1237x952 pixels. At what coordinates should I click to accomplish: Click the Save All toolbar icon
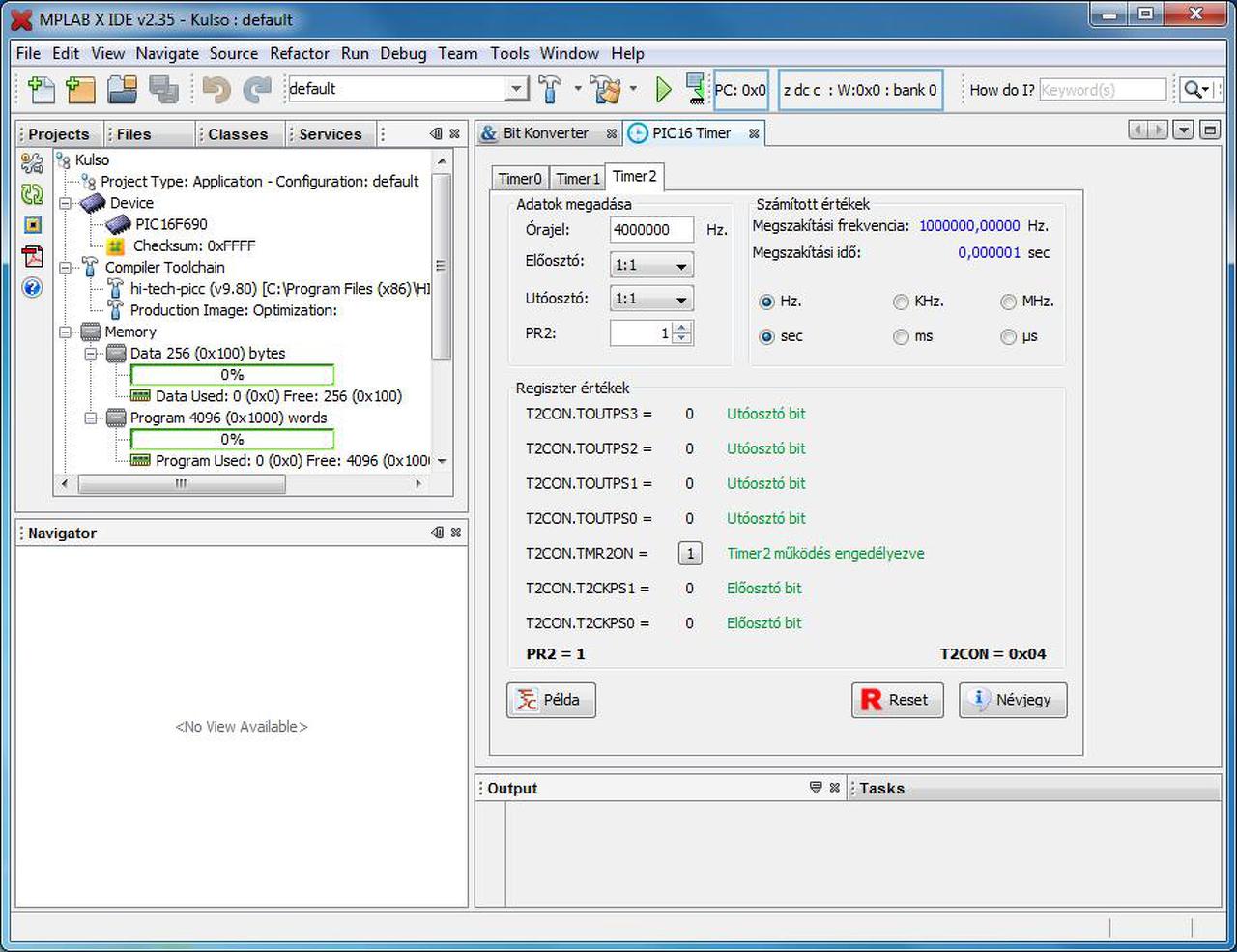tap(163, 89)
